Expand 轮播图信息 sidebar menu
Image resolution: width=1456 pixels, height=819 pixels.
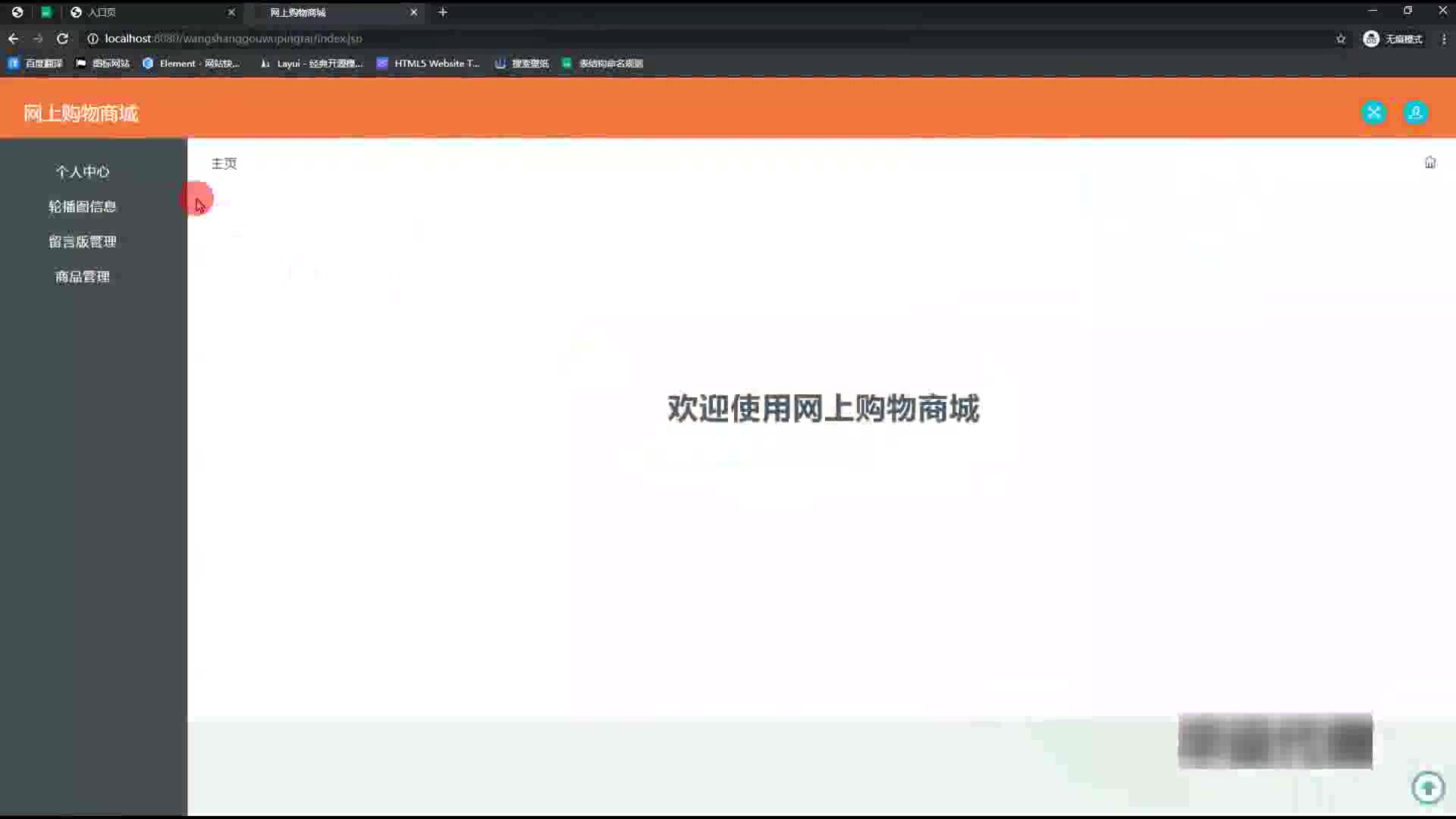(x=82, y=207)
